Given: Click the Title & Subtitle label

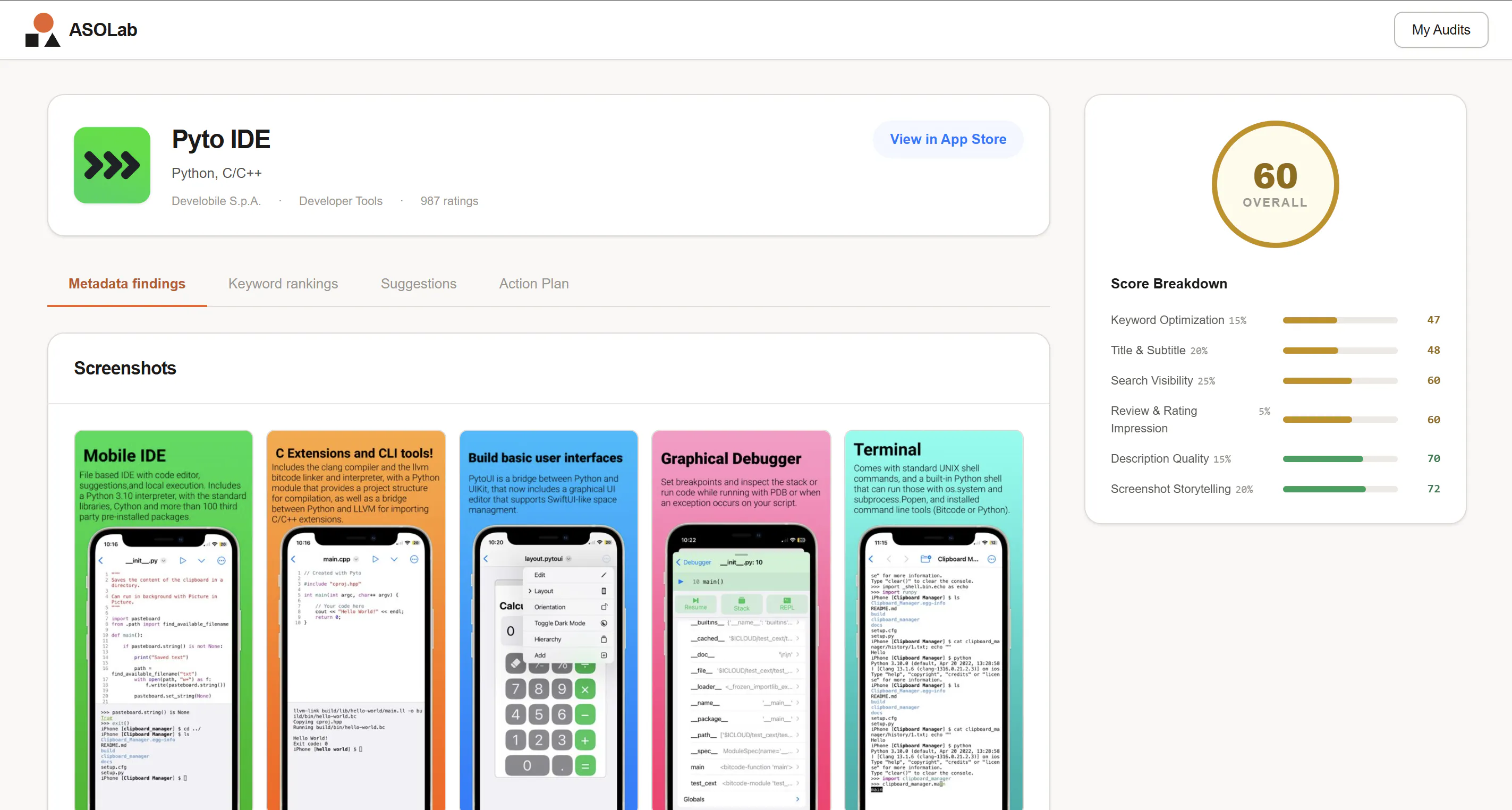Looking at the screenshot, I should pos(1148,351).
